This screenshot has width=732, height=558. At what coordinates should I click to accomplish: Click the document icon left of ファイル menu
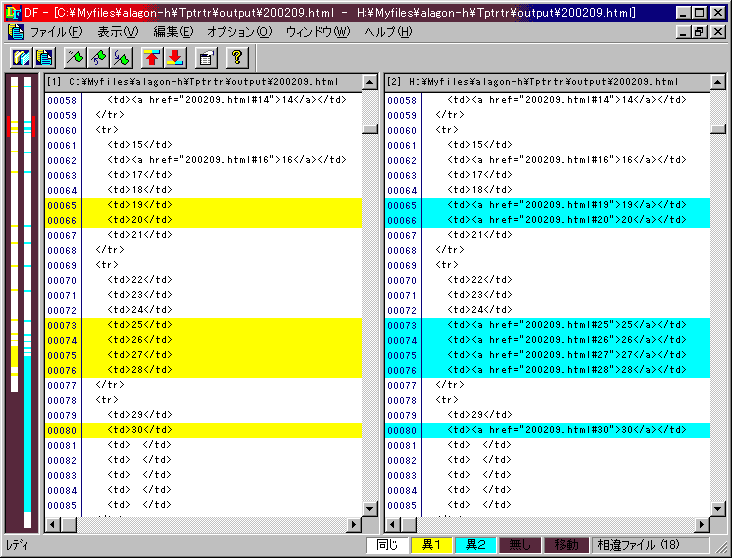tap(16, 32)
